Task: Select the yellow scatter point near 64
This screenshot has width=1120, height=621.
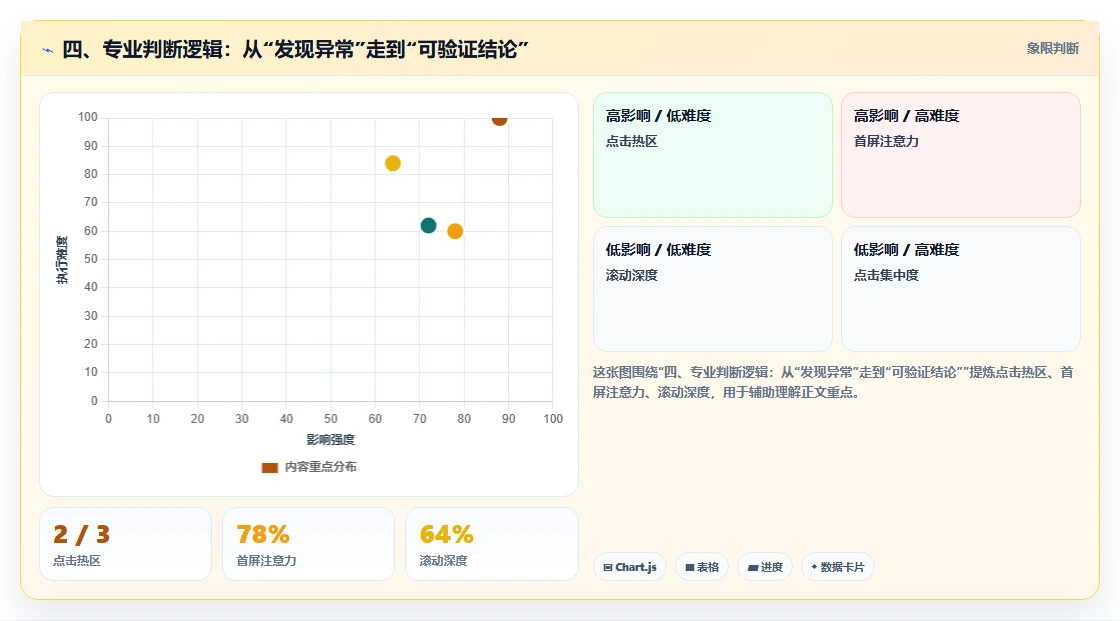Action: [x=393, y=164]
